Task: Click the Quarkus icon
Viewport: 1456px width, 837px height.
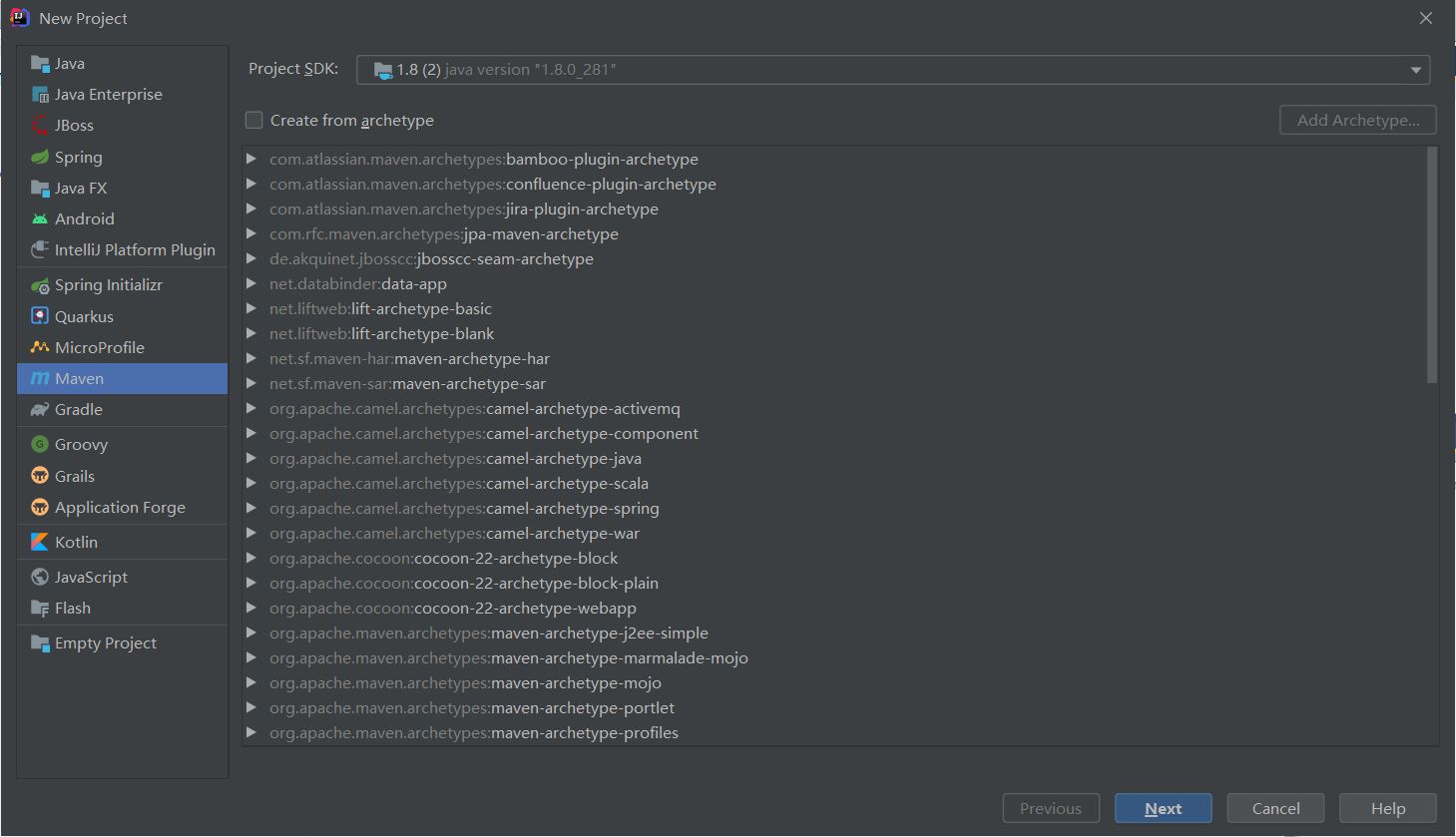Action: (x=40, y=316)
